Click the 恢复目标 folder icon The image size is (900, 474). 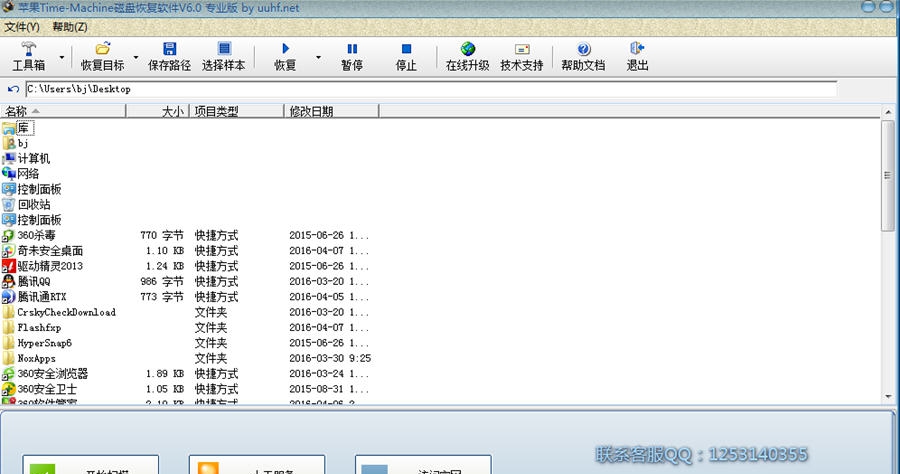coord(103,49)
